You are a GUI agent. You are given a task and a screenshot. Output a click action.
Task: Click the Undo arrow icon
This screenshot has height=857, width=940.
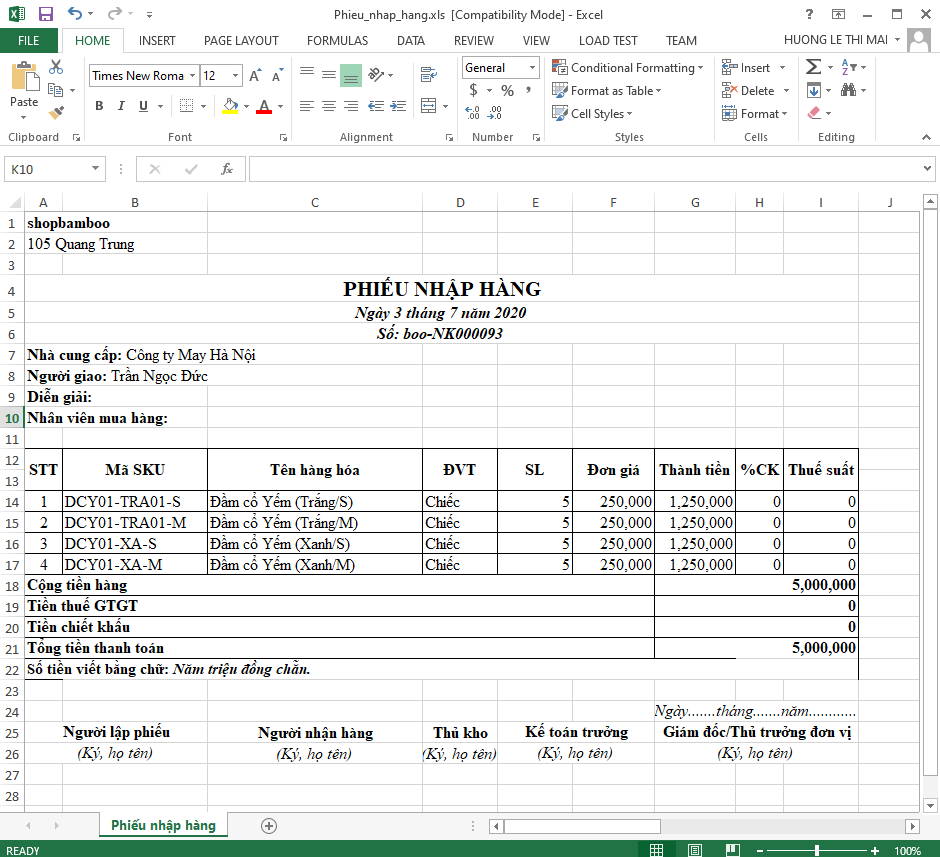pyautogui.click(x=74, y=13)
